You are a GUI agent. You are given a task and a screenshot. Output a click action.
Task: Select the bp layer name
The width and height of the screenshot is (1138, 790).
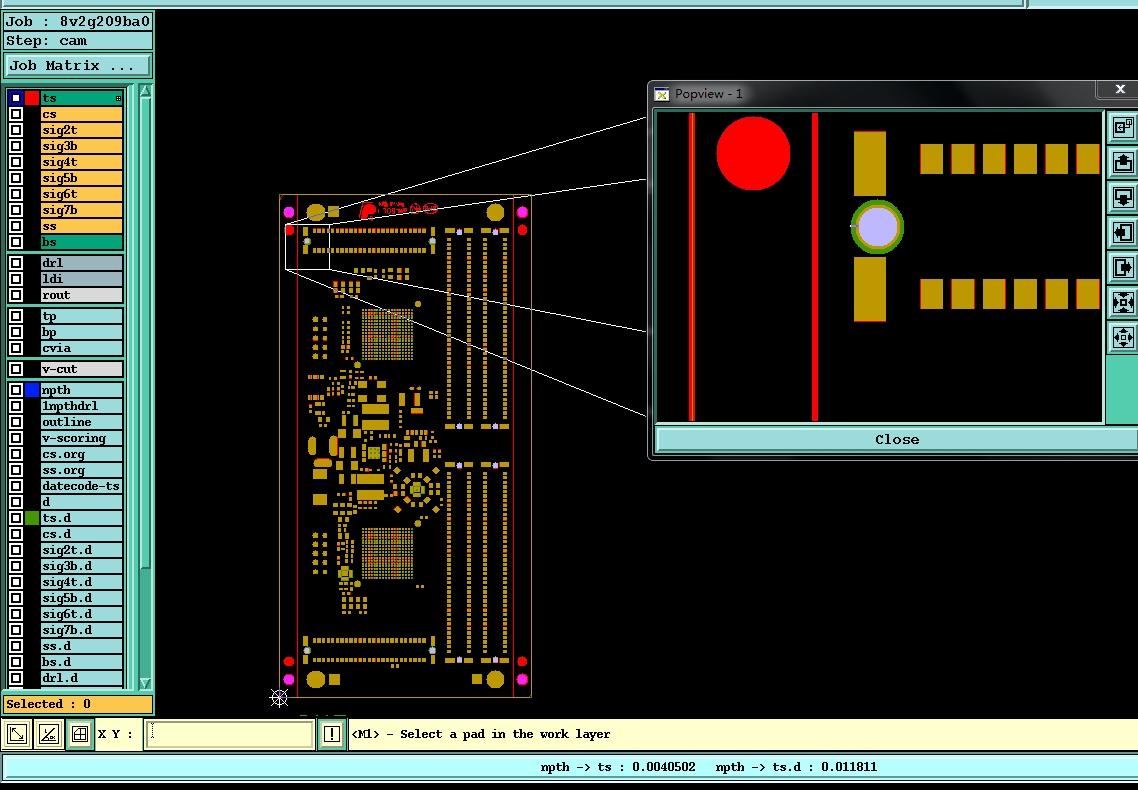point(81,332)
